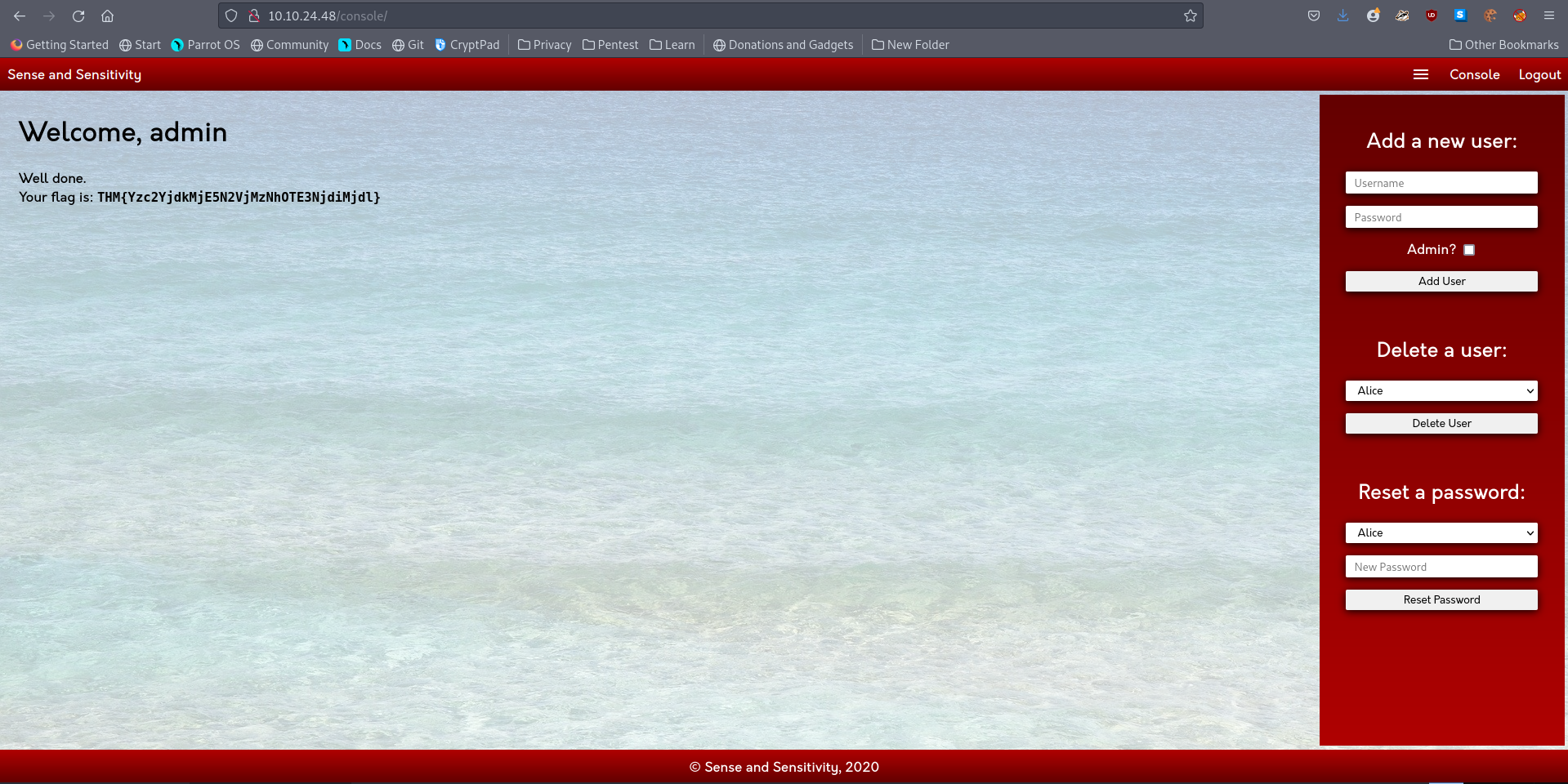Viewport: 1568px width, 784px height.
Task: Open the Firefox downloads icon
Action: [x=1342, y=16]
